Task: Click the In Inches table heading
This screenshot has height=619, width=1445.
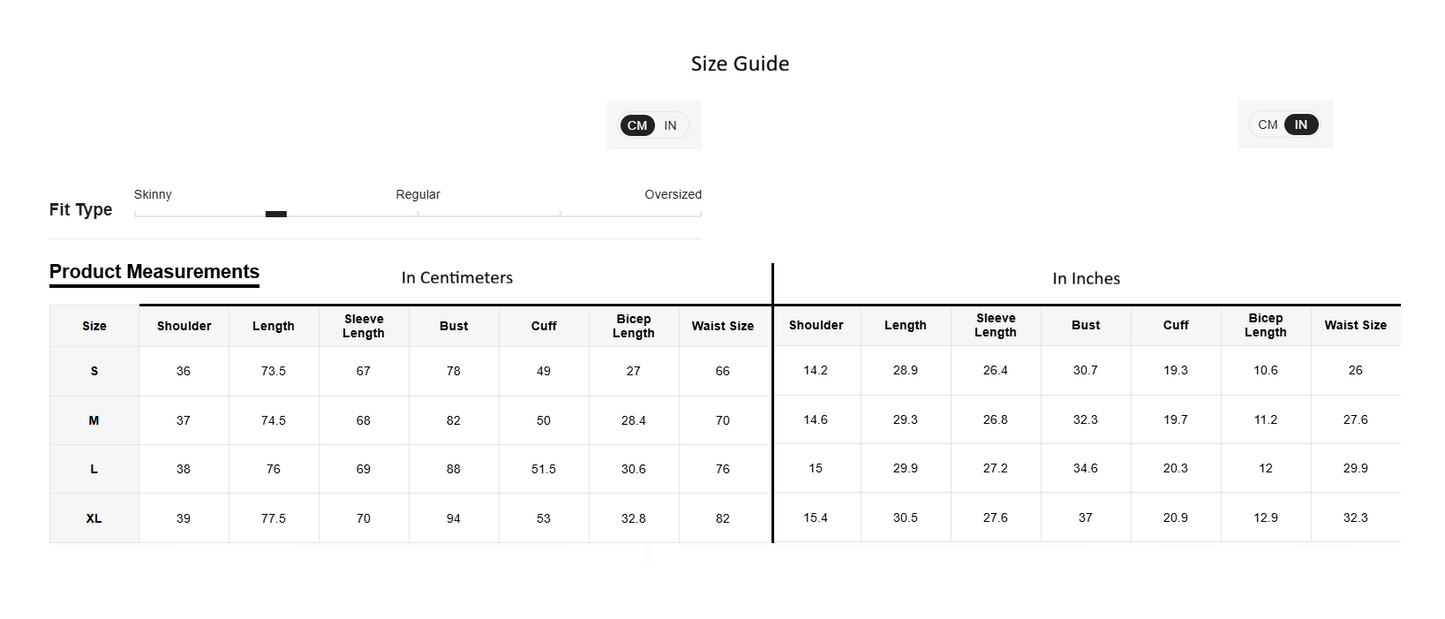Action: click(x=1086, y=279)
